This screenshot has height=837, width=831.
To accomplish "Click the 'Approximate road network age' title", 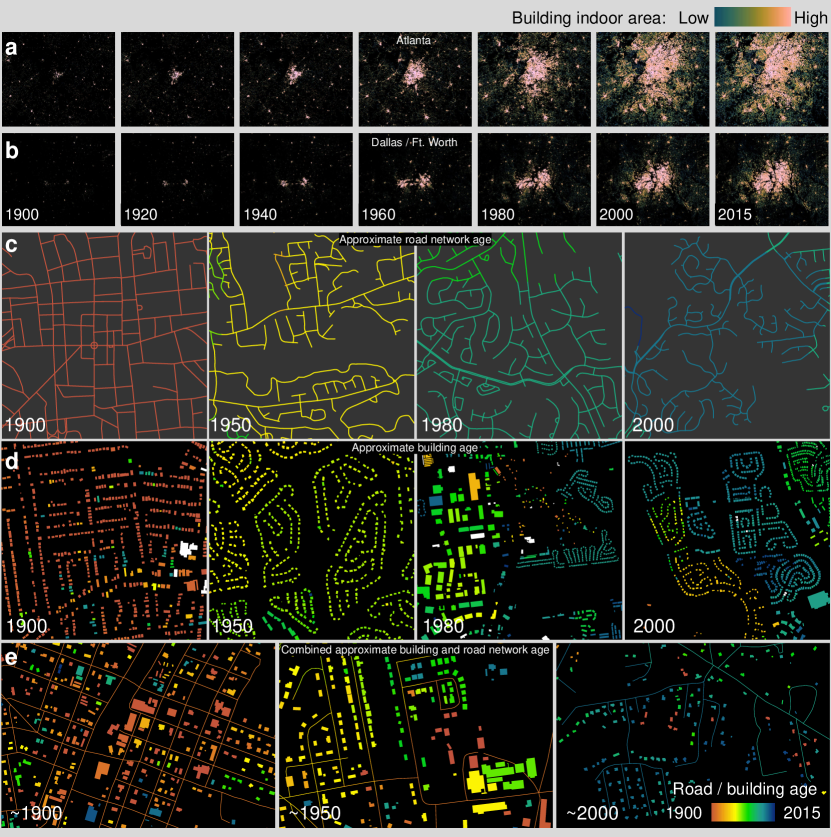I will 415,240.
